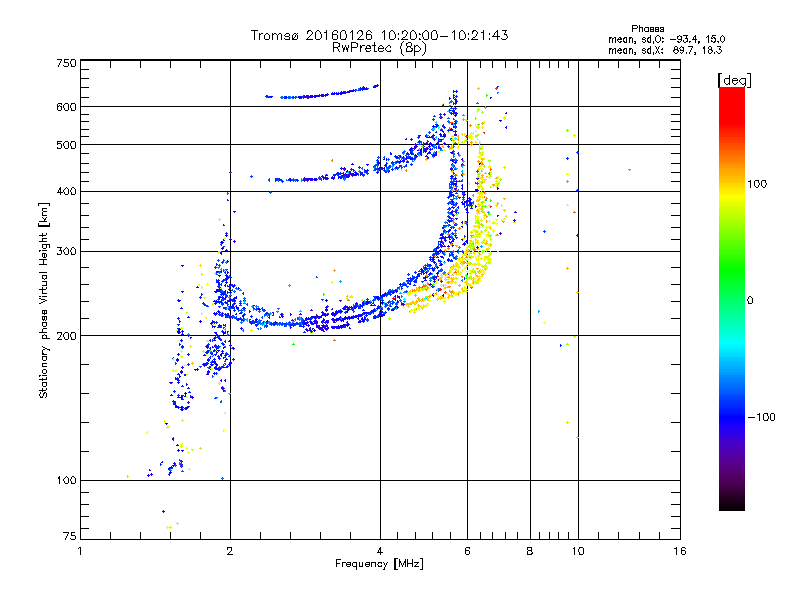
Task: Click the x-axis tick label '16'
Action: (x=680, y=551)
